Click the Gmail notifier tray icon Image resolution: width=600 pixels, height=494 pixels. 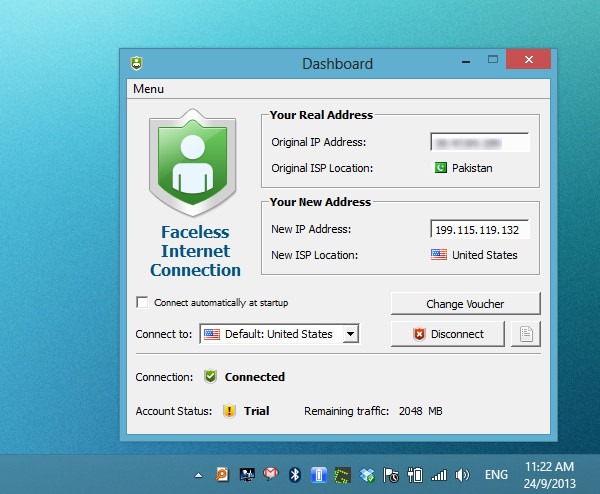click(270, 475)
